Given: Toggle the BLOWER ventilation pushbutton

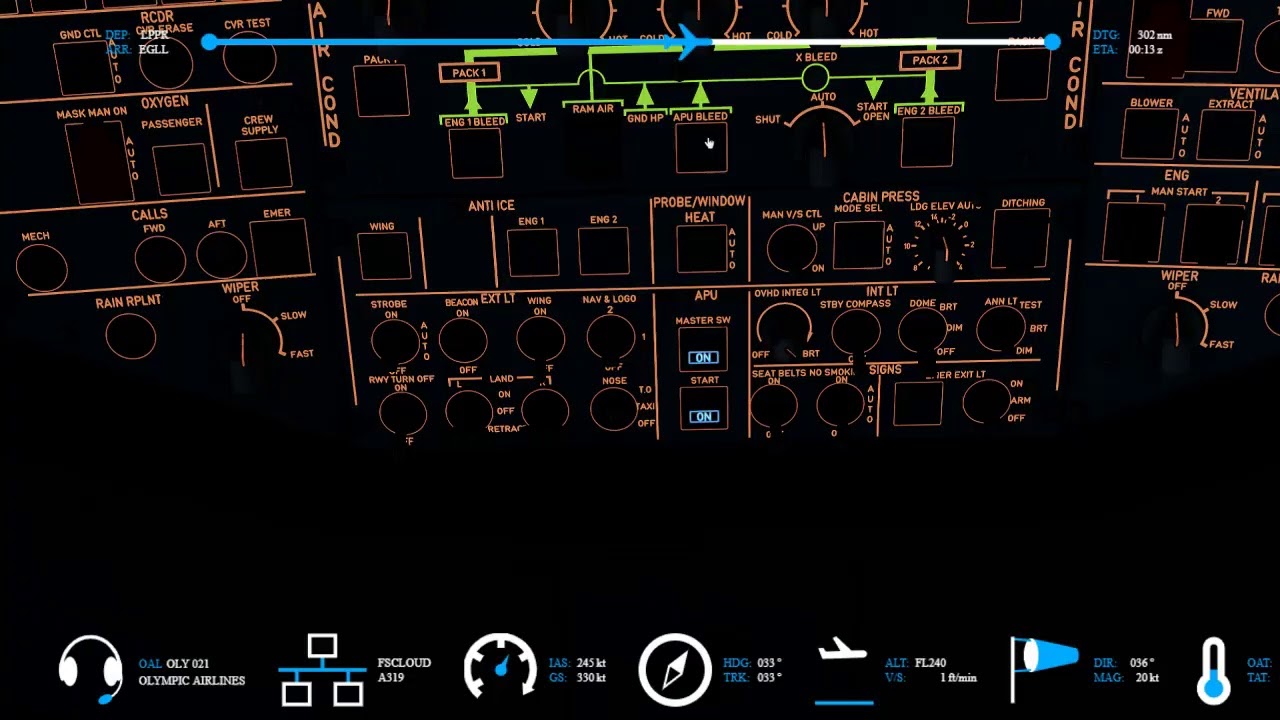Looking at the screenshot, I should [x=1151, y=136].
